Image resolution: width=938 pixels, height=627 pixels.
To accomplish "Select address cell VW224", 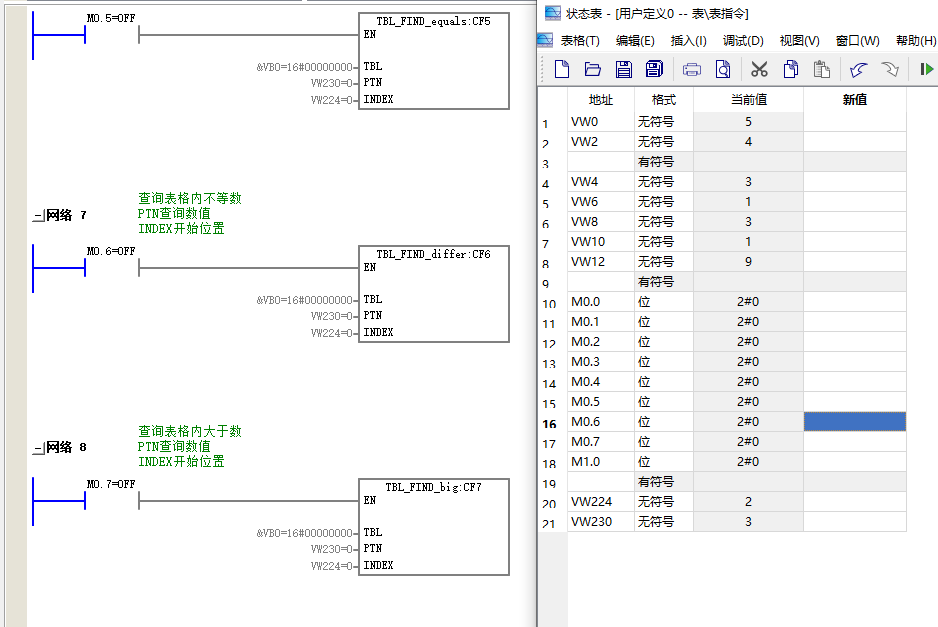I will (x=601, y=501).
